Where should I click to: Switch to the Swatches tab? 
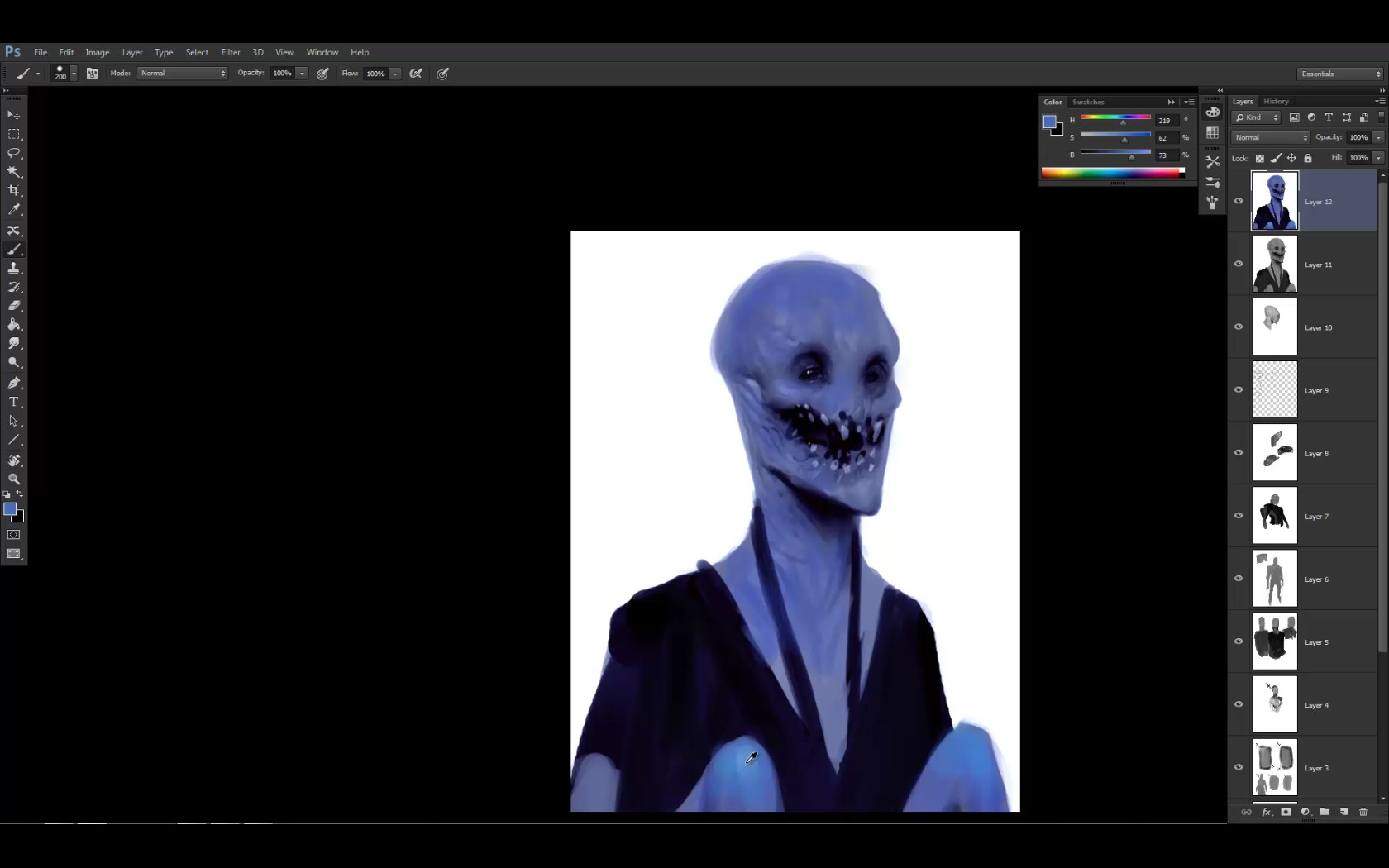point(1088,102)
